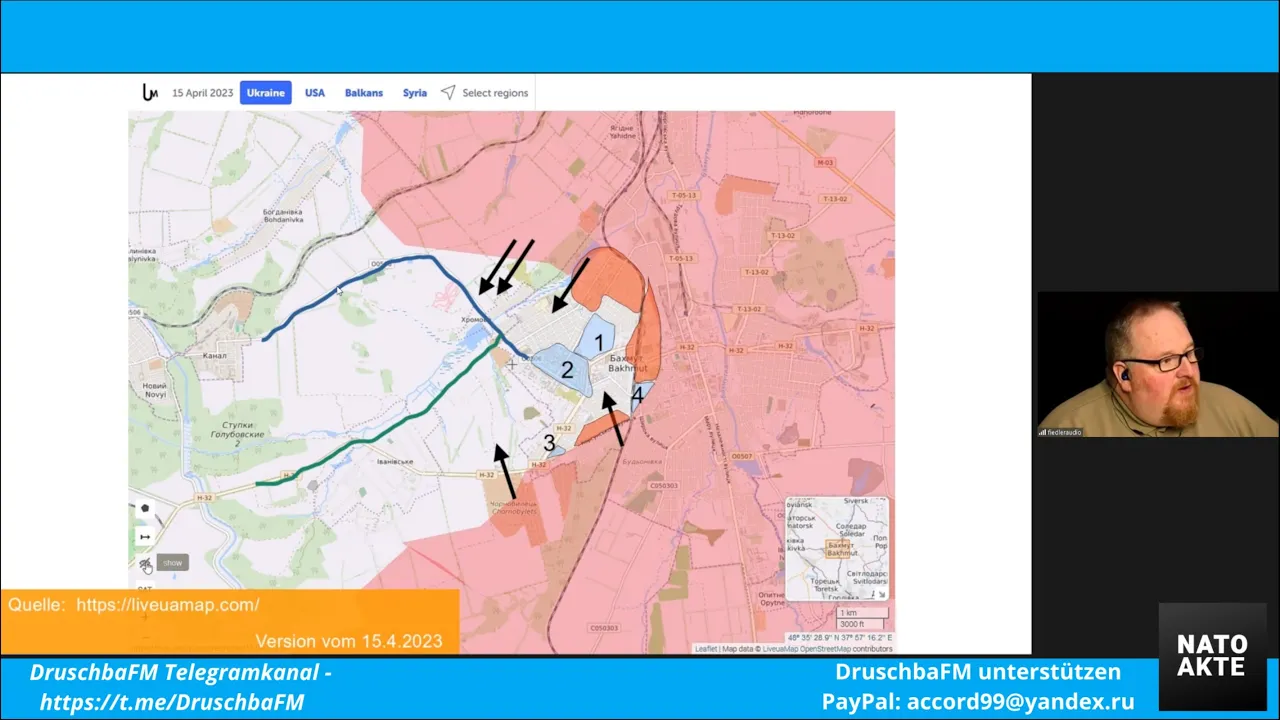This screenshot has height=720, width=1280.
Task: Click the NATO AKTE logo
Action: pos(1211,656)
